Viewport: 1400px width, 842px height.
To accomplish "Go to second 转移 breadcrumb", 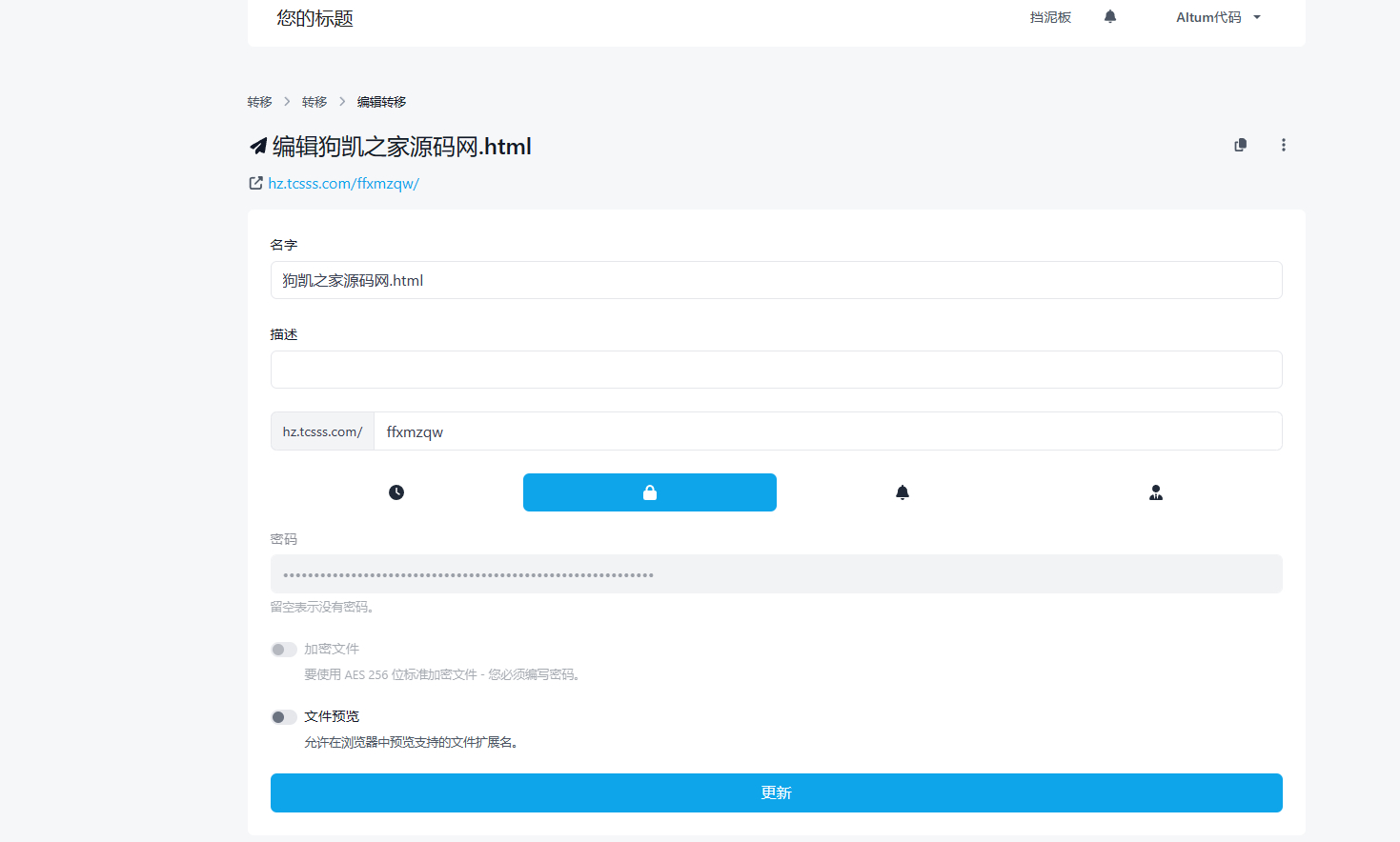I will 314,102.
